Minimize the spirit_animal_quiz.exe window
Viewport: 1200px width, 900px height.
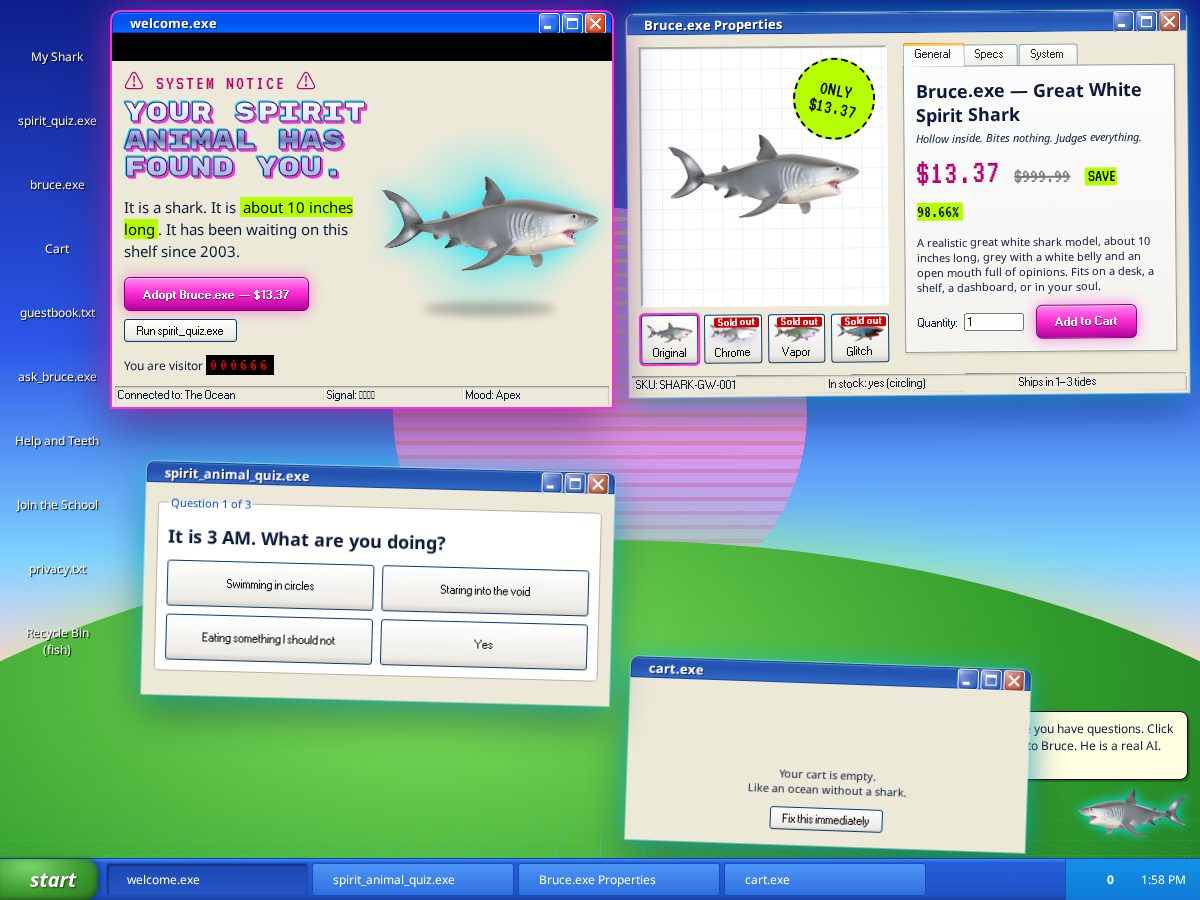(x=551, y=483)
